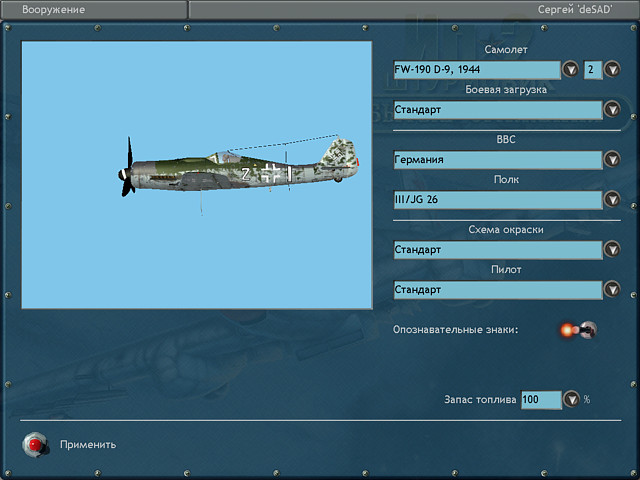640x480 pixels.
Task: Click the III/JG 26 regiment field
Action: (x=498, y=200)
